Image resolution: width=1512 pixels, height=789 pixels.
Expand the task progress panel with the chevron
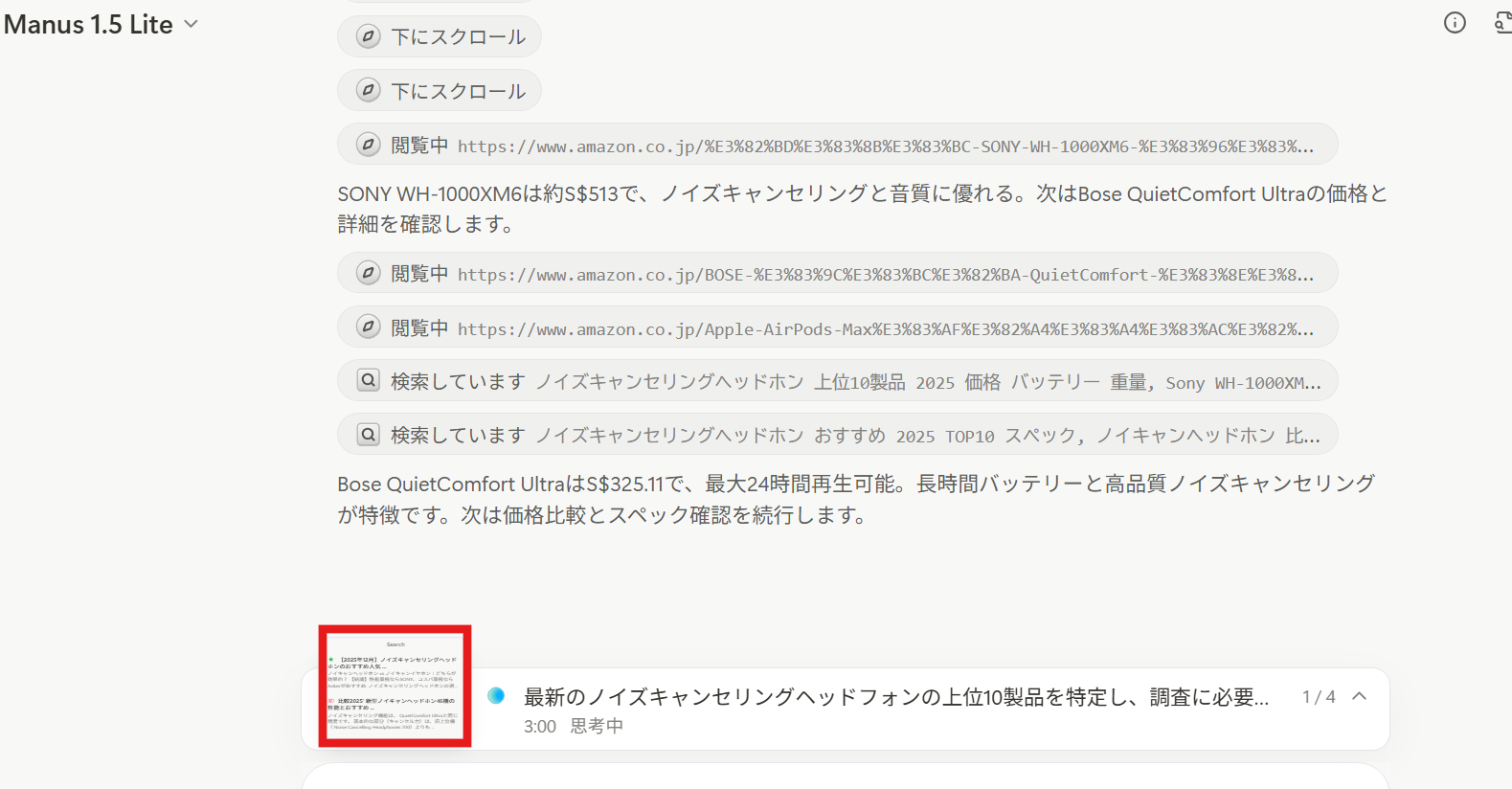click(x=1360, y=696)
